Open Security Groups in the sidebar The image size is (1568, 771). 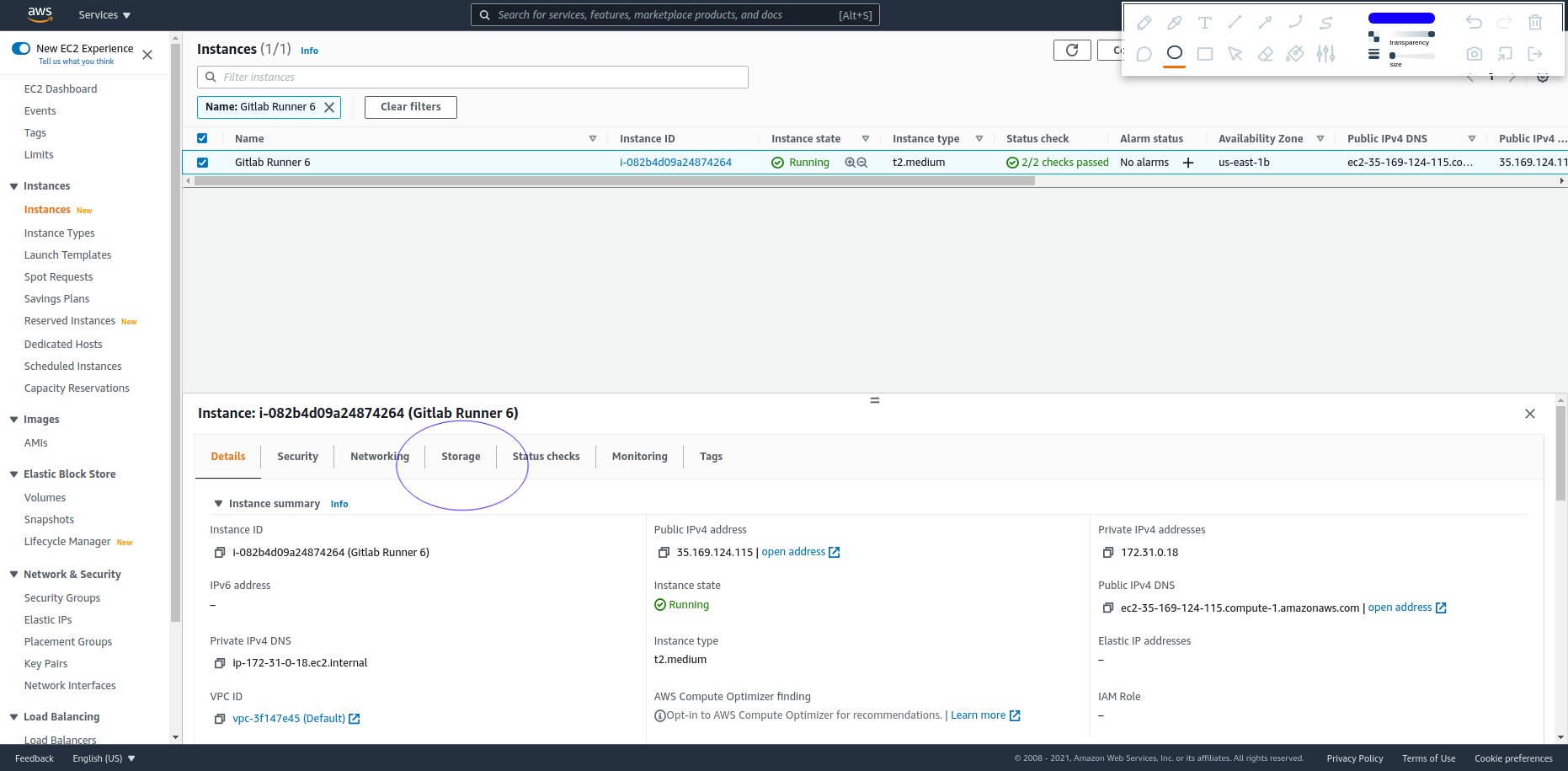62,598
